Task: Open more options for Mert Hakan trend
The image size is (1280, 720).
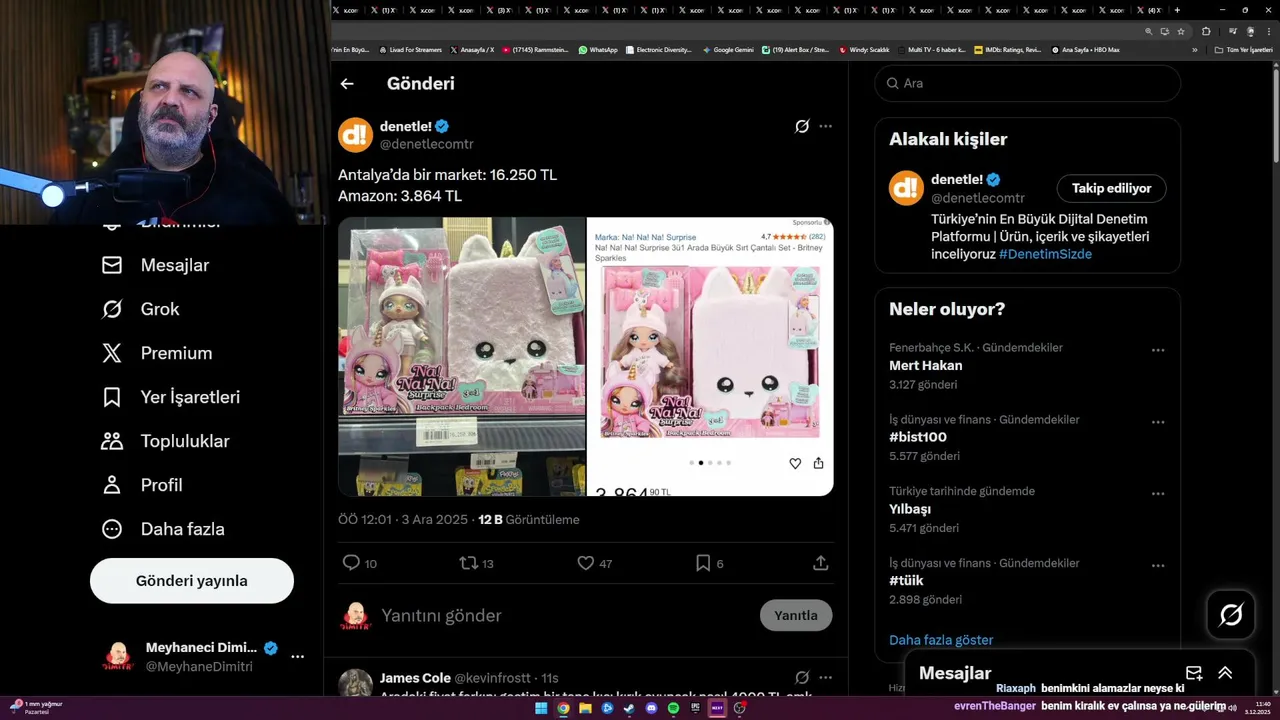Action: [1158, 350]
